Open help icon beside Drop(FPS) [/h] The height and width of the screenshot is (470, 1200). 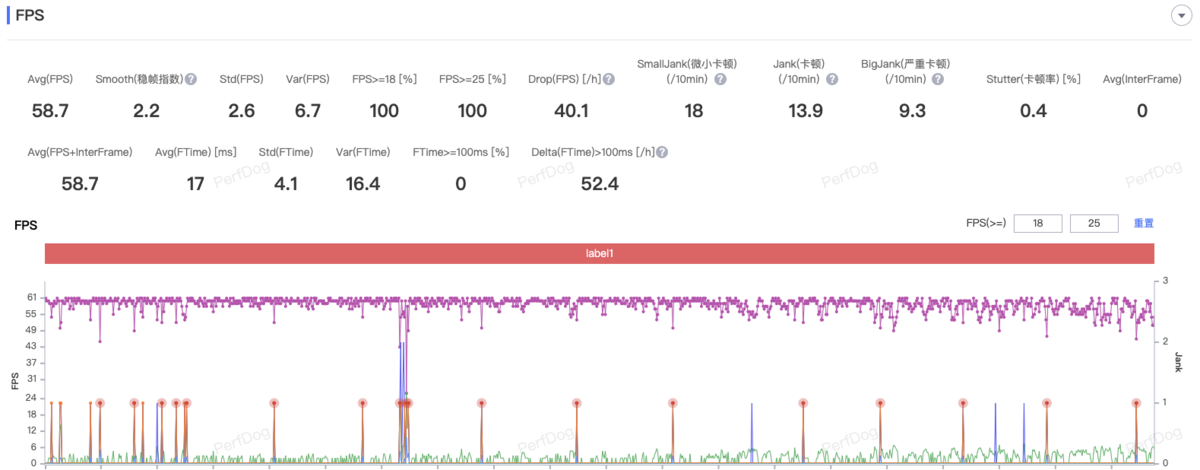(608, 79)
